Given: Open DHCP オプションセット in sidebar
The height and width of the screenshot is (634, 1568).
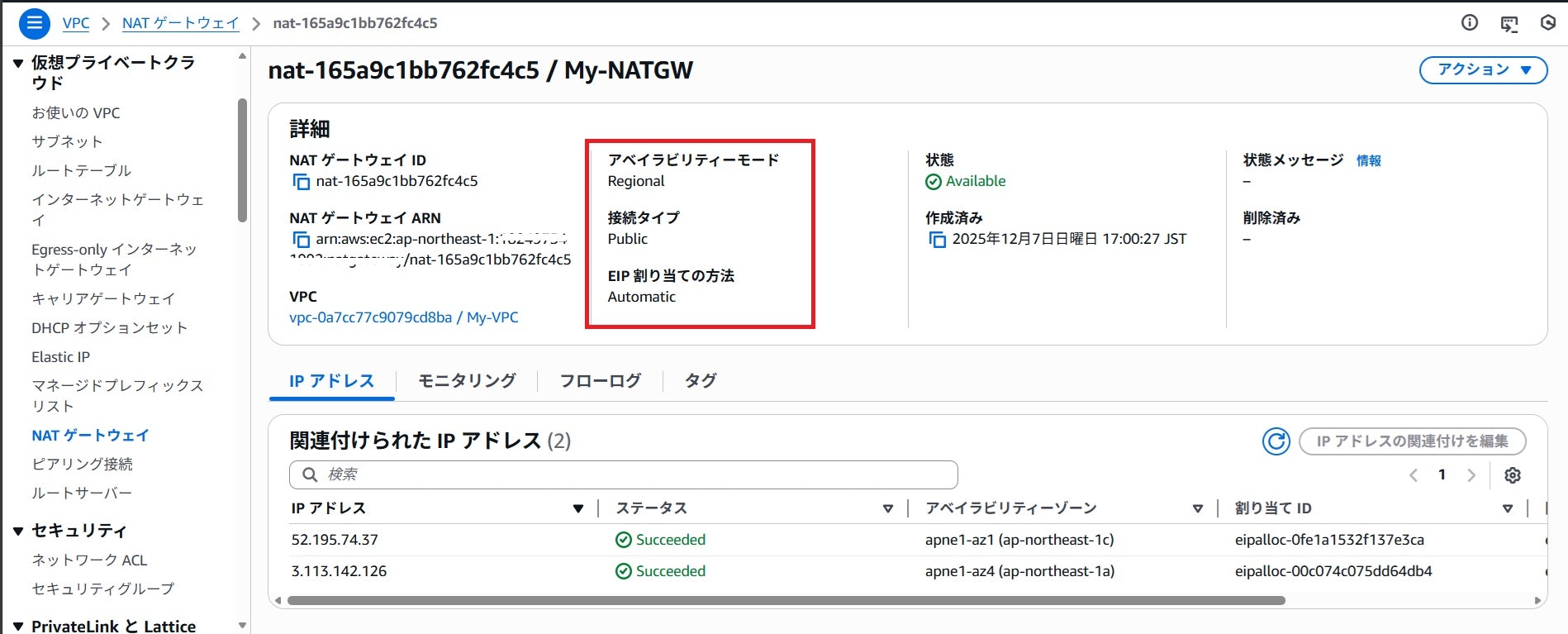Looking at the screenshot, I should coord(109,328).
